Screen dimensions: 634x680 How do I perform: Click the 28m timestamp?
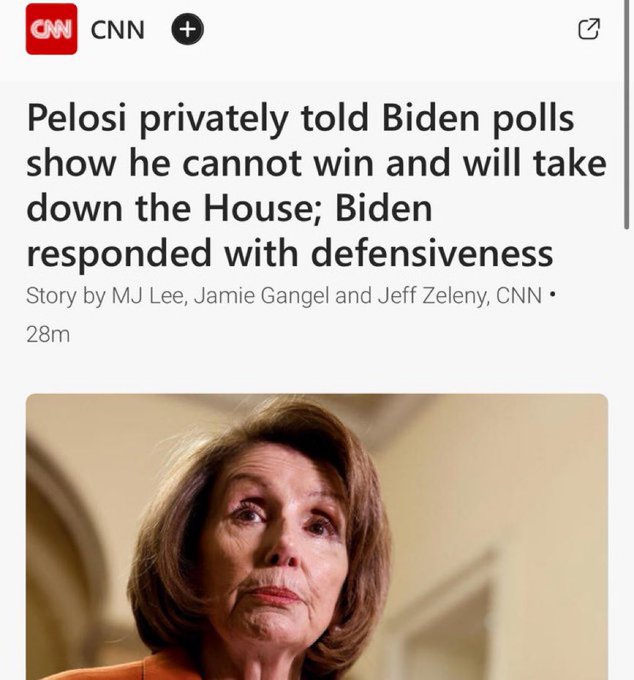[48, 335]
